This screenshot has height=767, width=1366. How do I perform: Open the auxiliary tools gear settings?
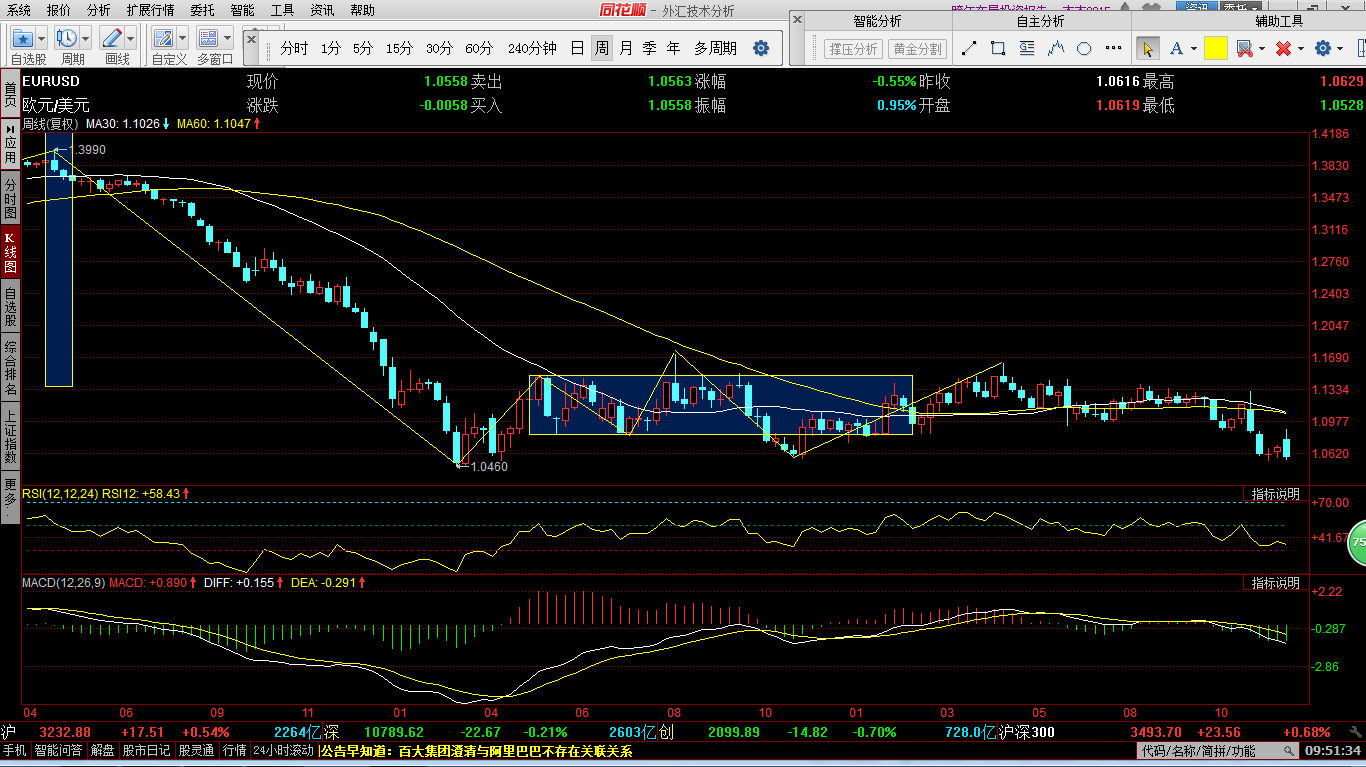coord(1324,48)
